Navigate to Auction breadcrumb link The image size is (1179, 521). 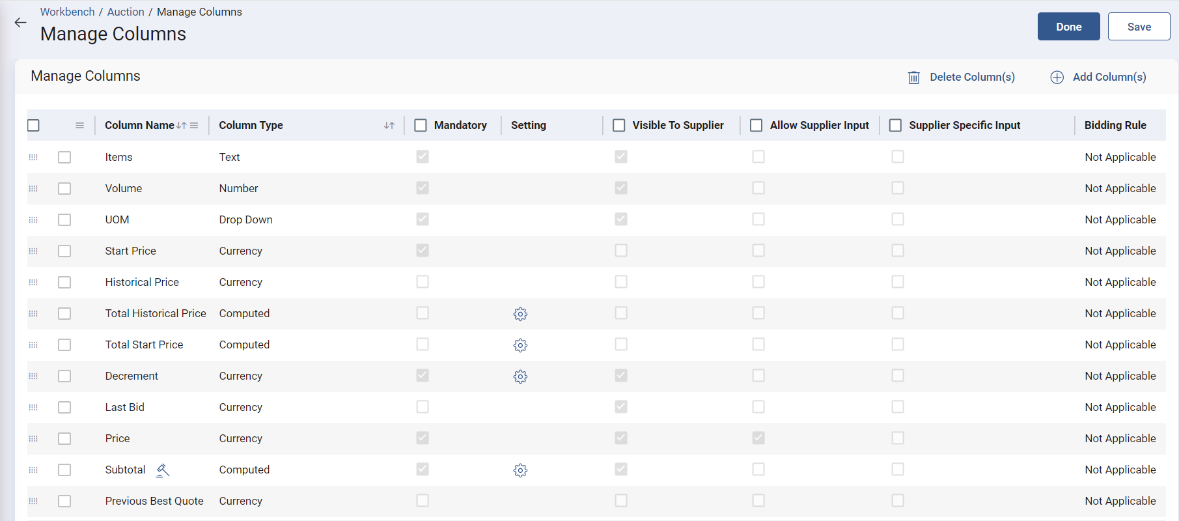(x=126, y=12)
